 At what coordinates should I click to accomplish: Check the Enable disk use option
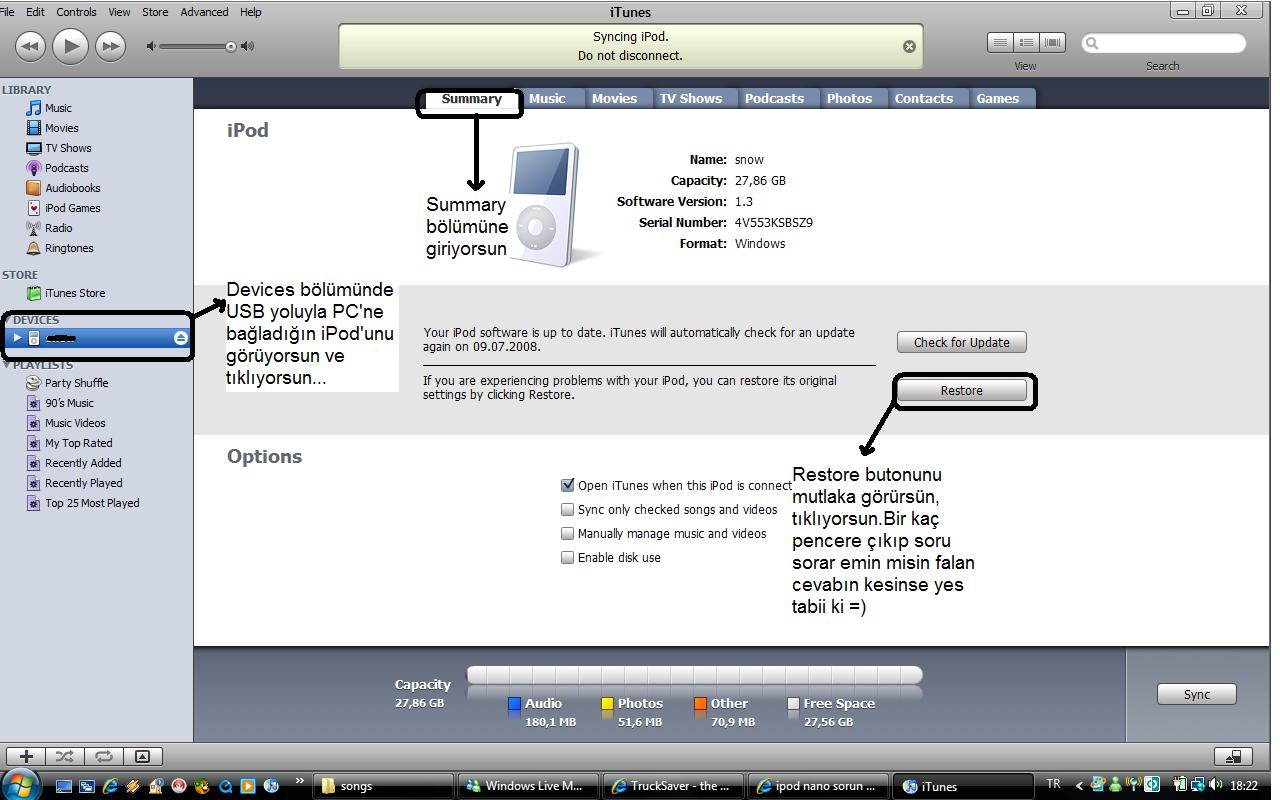click(x=568, y=557)
